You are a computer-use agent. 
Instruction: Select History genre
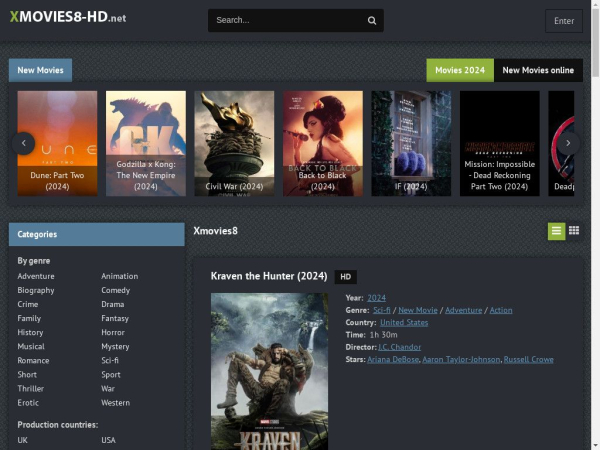[x=30, y=333]
